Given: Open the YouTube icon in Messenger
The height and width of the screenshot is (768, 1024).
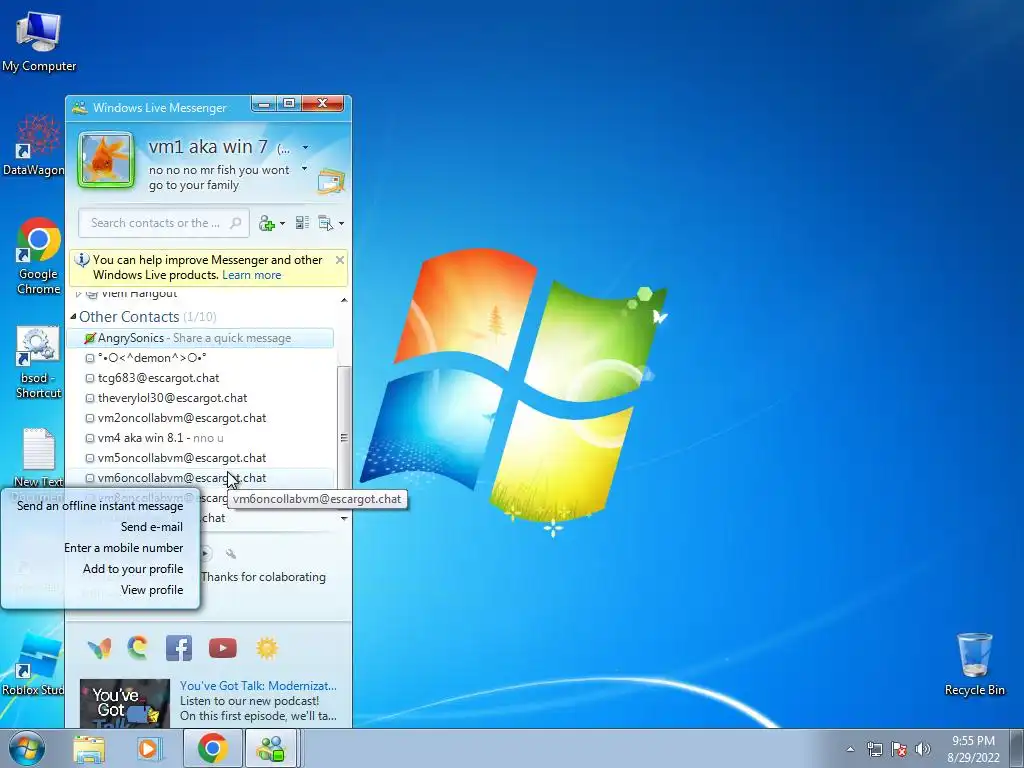Looking at the screenshot, I should (223, 648).
